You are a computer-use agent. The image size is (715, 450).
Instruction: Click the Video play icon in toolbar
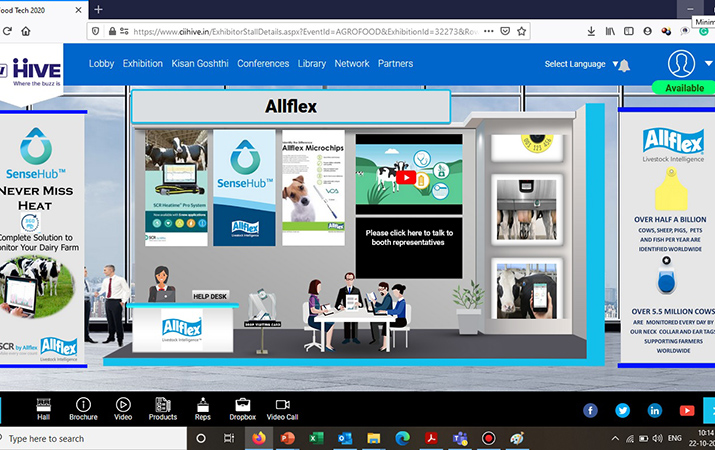pos(123,409)
